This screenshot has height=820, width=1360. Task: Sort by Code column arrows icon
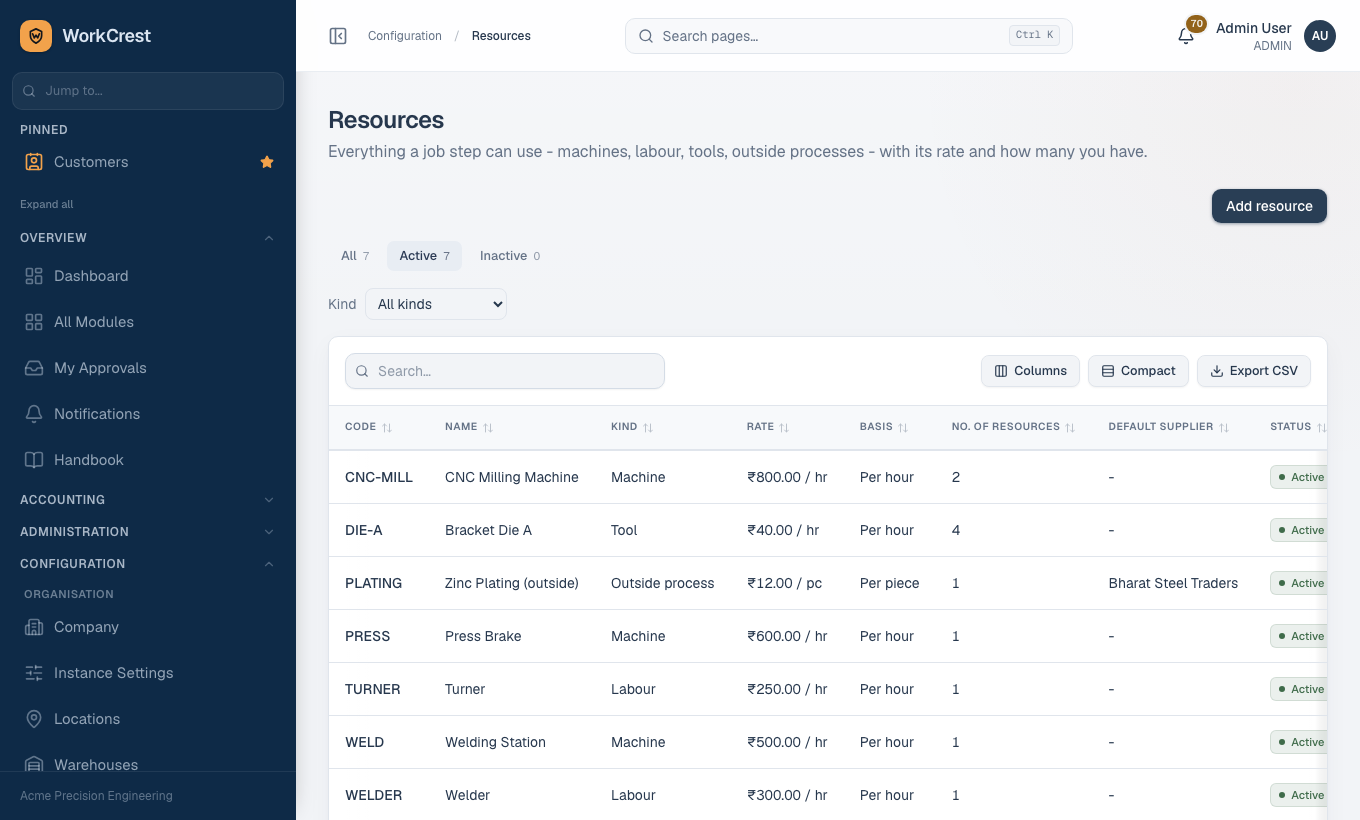click(387, 427)
